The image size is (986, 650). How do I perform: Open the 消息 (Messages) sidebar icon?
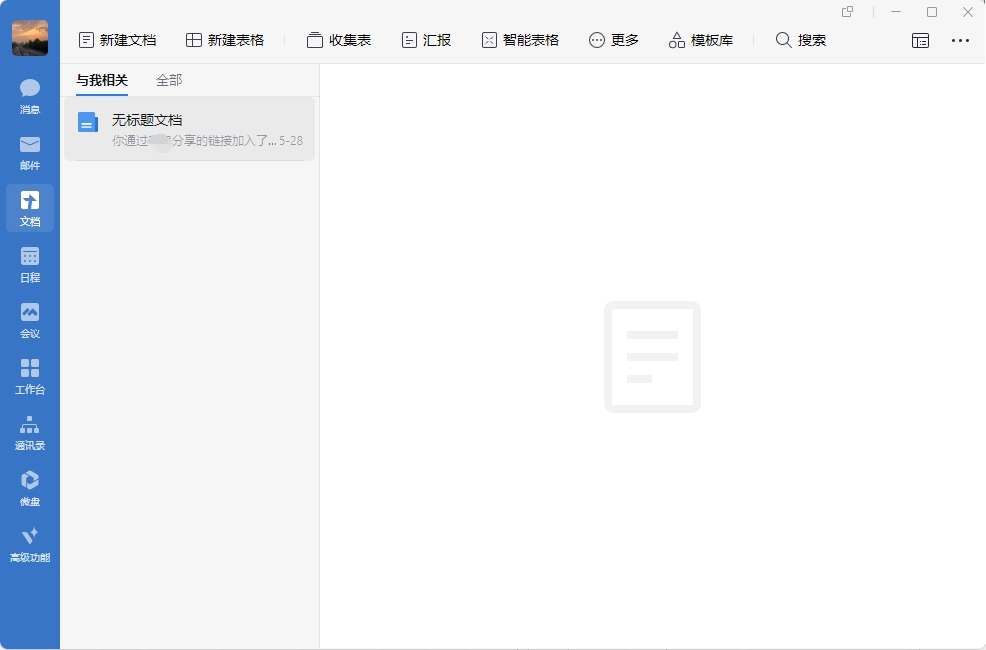pos(30,96)
